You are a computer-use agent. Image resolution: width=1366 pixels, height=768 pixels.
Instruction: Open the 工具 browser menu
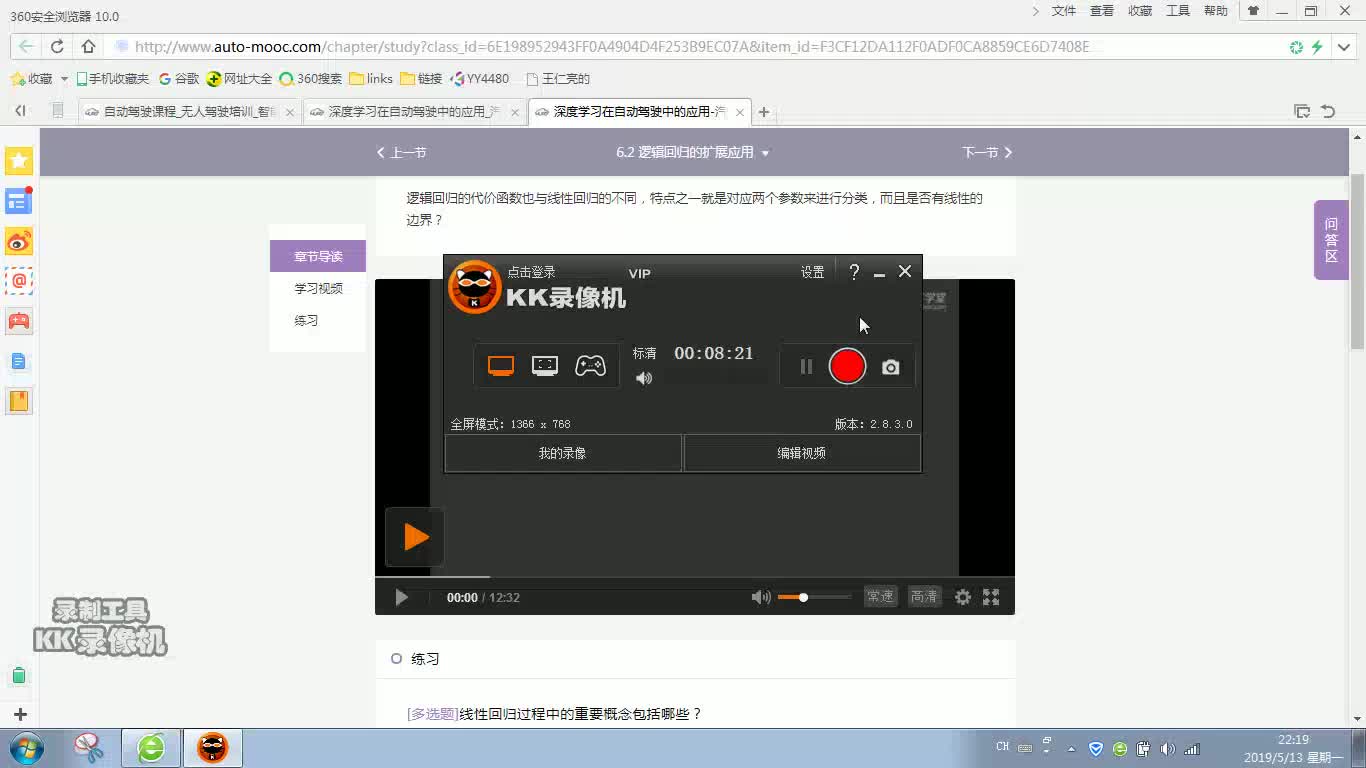click(1178, 11)
